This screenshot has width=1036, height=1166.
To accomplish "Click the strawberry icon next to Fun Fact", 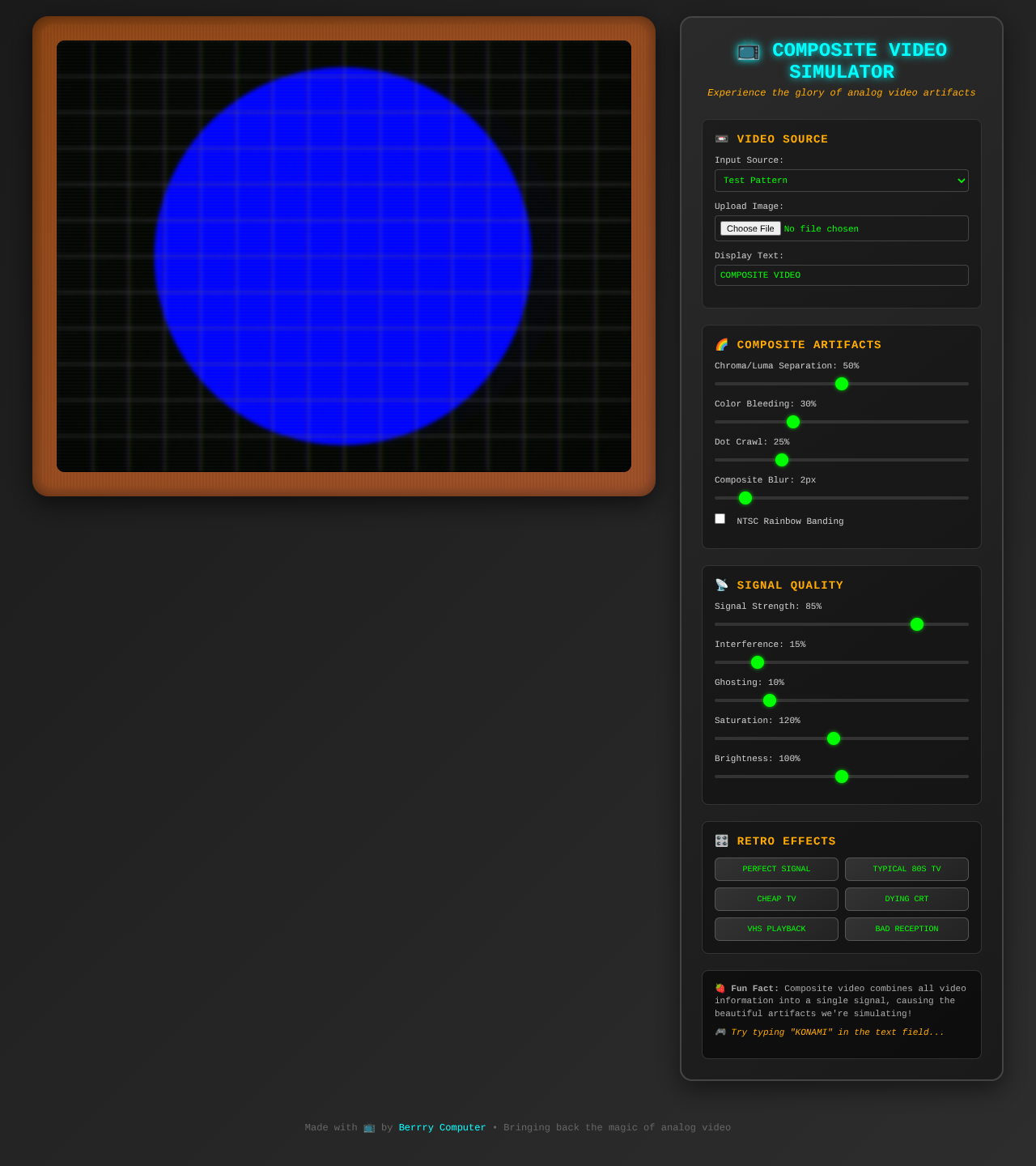I will click(720, 988).
